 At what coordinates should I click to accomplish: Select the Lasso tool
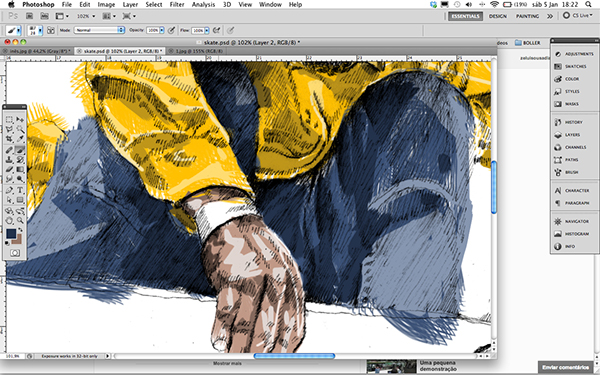9,130
